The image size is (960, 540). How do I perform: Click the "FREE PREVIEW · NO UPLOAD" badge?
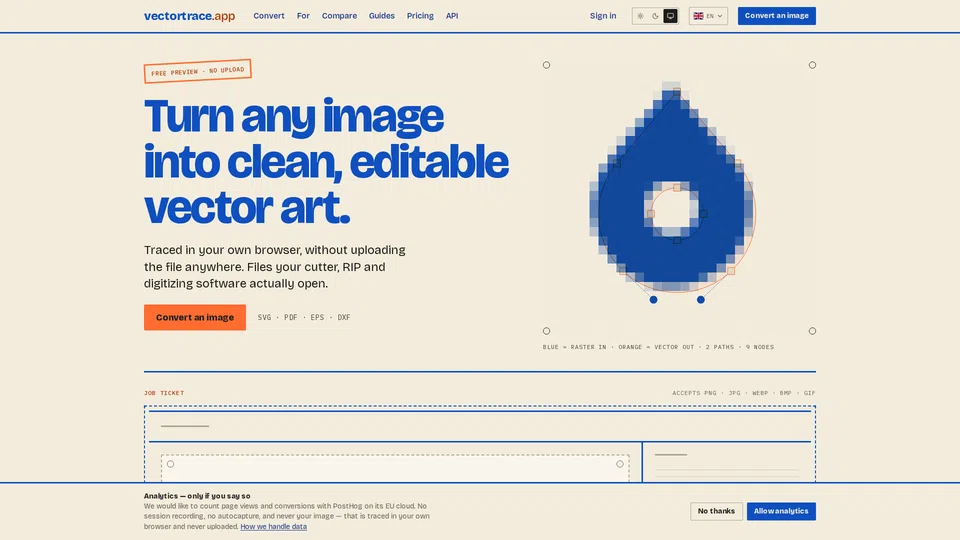tap(197, 71)
